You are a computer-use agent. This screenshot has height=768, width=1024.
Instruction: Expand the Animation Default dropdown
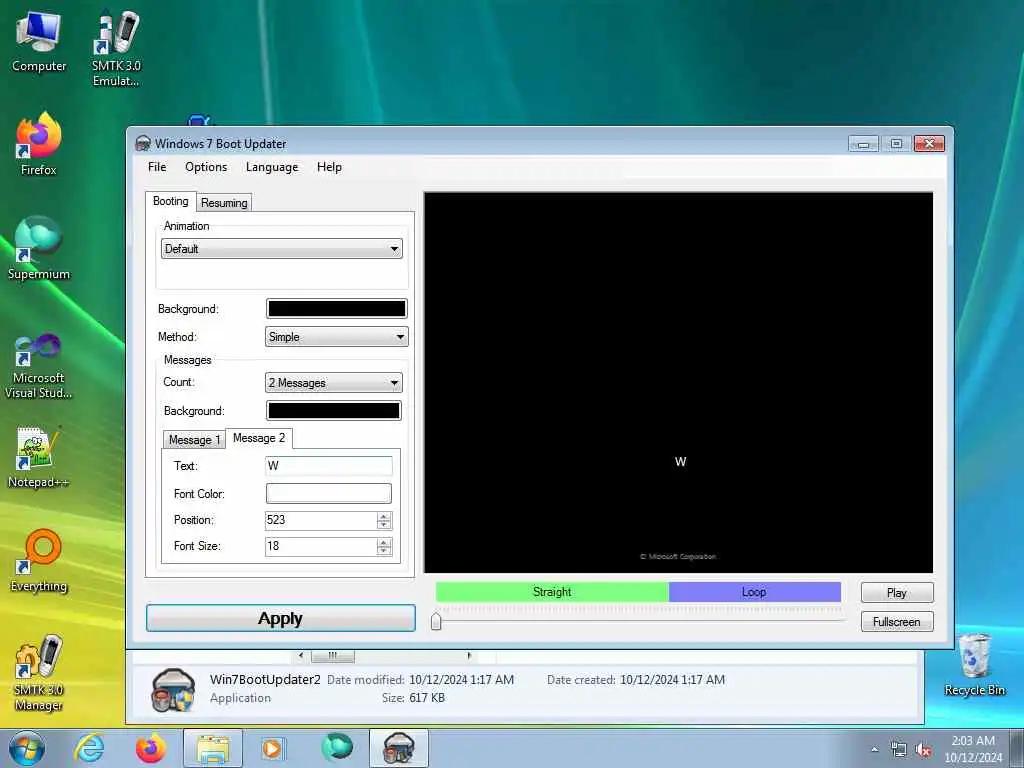point(281,249)
